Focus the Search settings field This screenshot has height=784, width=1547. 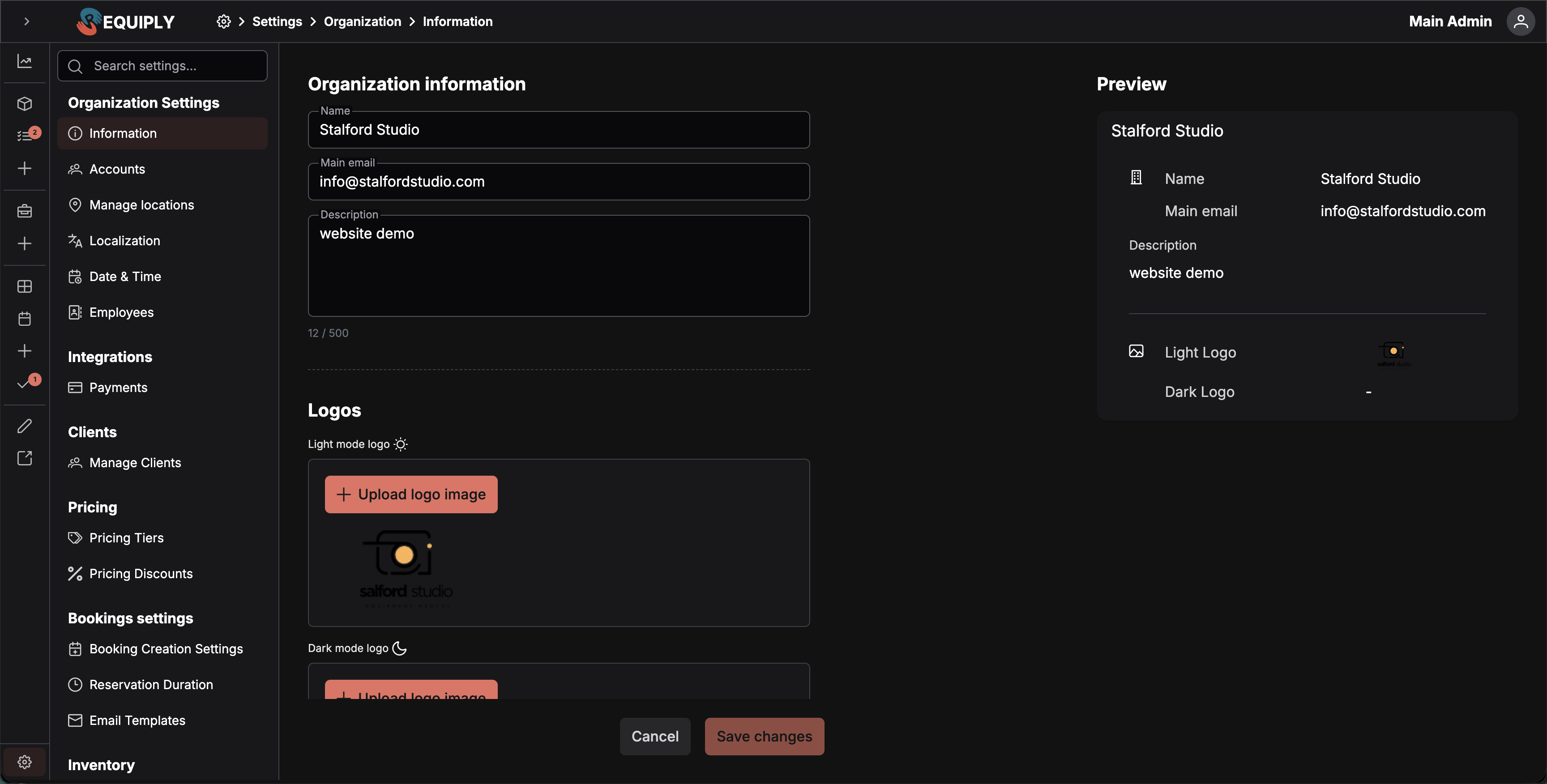click(162, 66)
